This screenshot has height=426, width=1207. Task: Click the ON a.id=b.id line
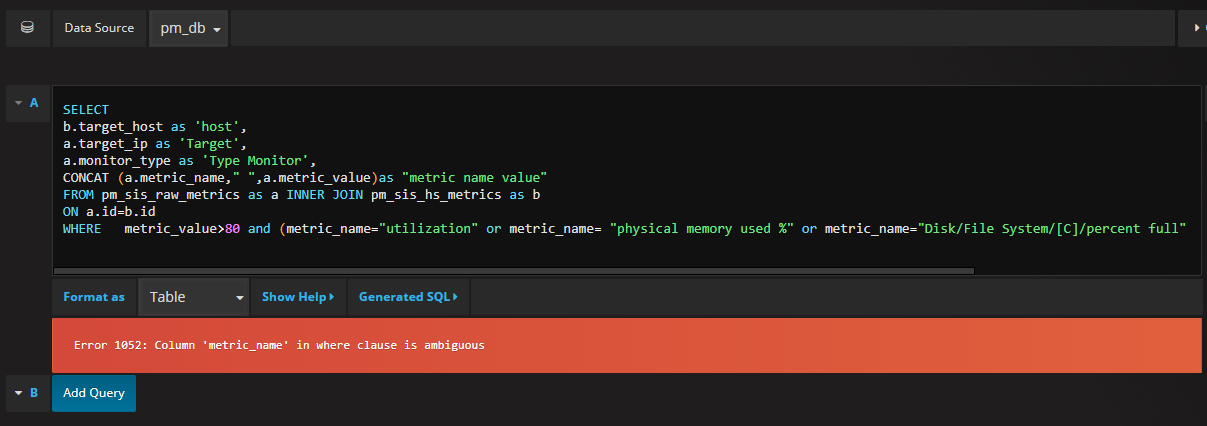[x=108, y=211]
